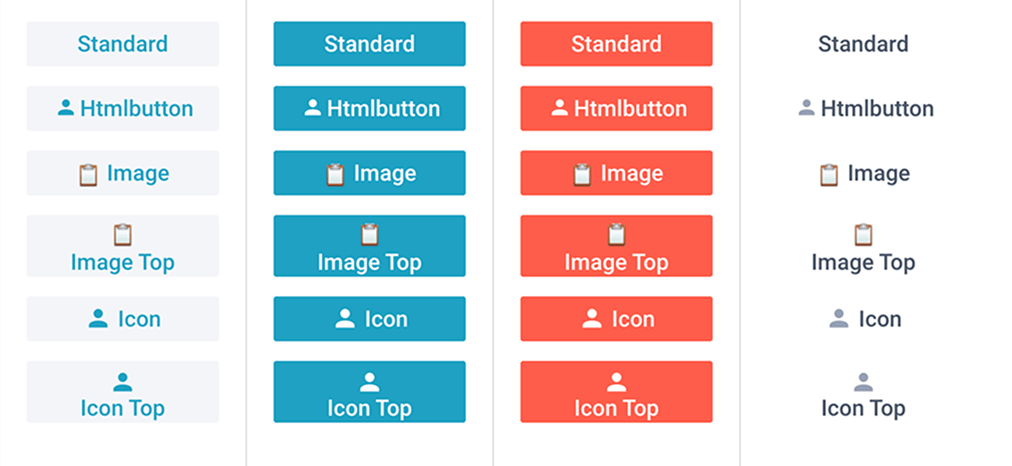Viewport: 1012px width, 466px height.
Task: Click the user icon on blue Icon button
Action: tap(345, 319)
